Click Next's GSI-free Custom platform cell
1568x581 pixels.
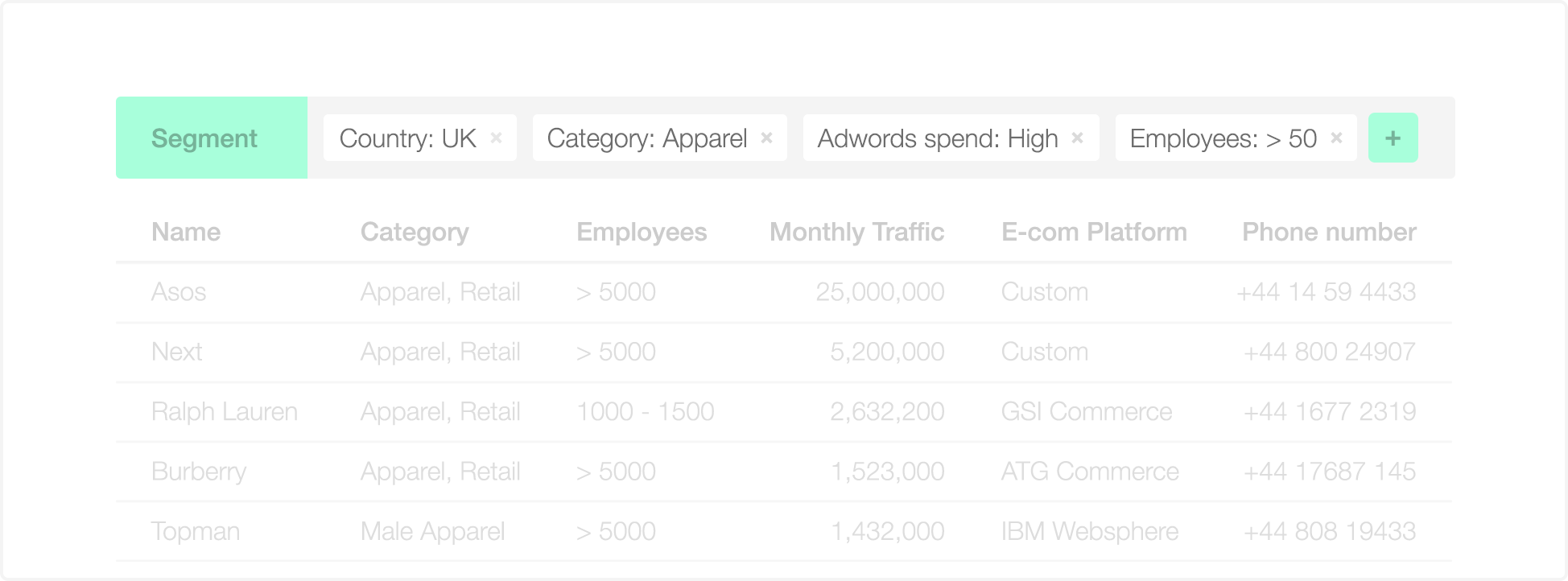pyautogui.click(x=1045, y=352)
